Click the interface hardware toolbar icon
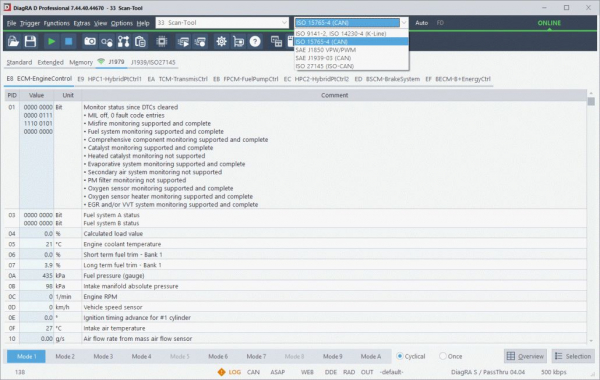 238,42
